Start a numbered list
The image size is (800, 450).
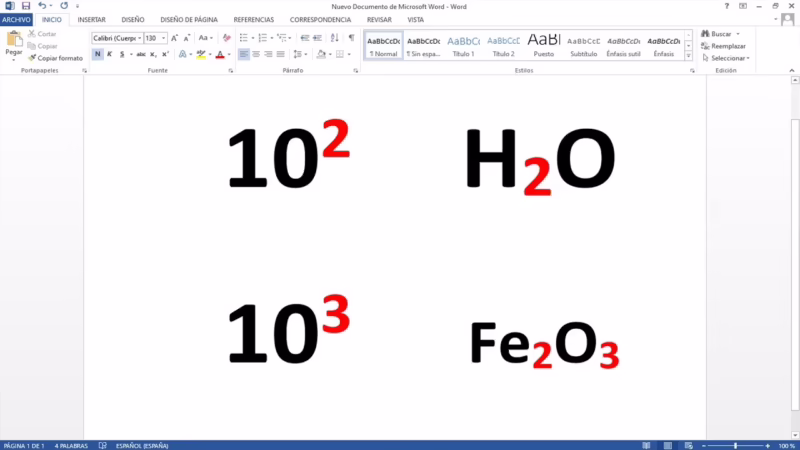point(263,38)
